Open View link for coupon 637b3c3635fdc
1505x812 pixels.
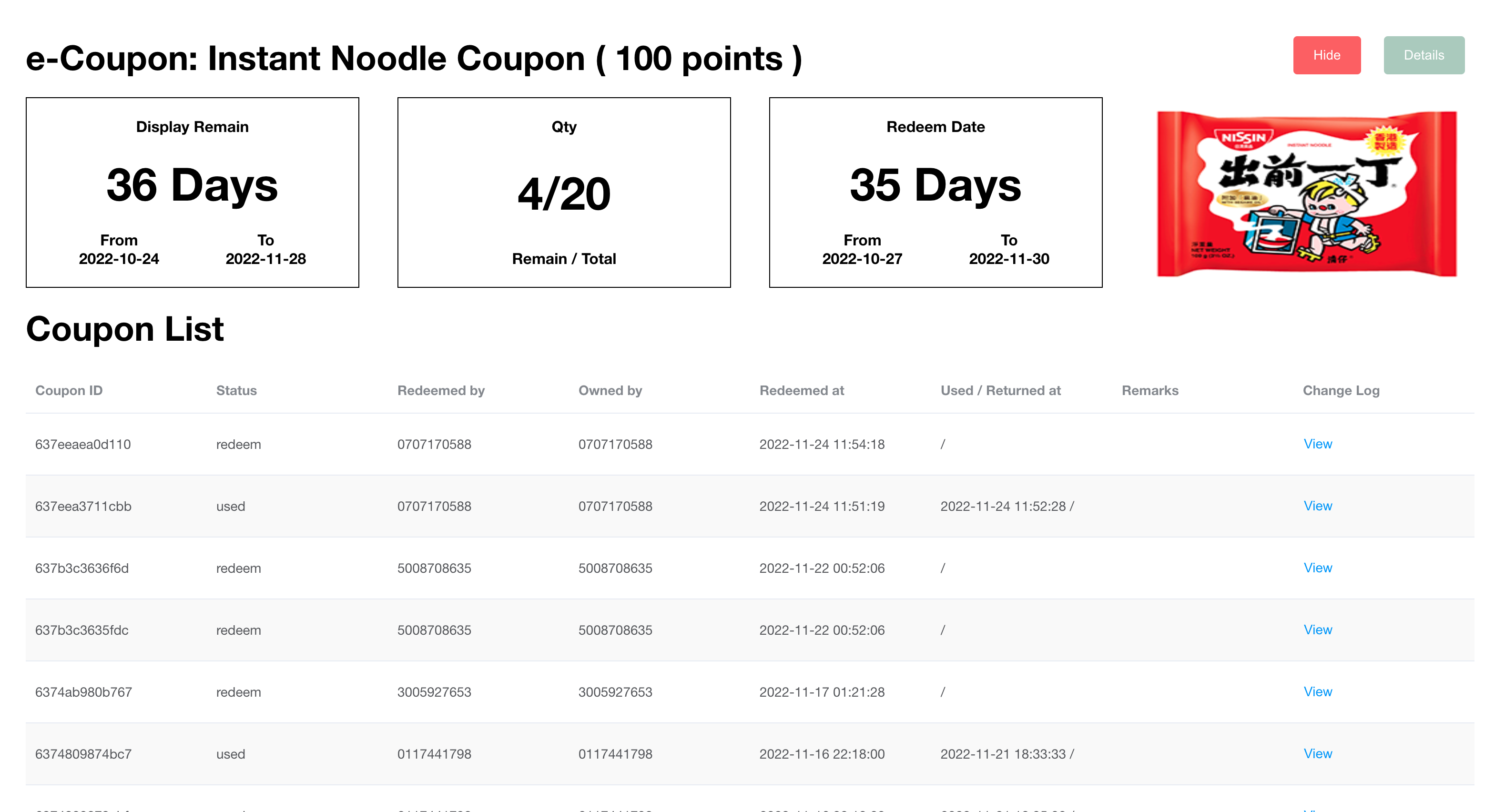1317,630
